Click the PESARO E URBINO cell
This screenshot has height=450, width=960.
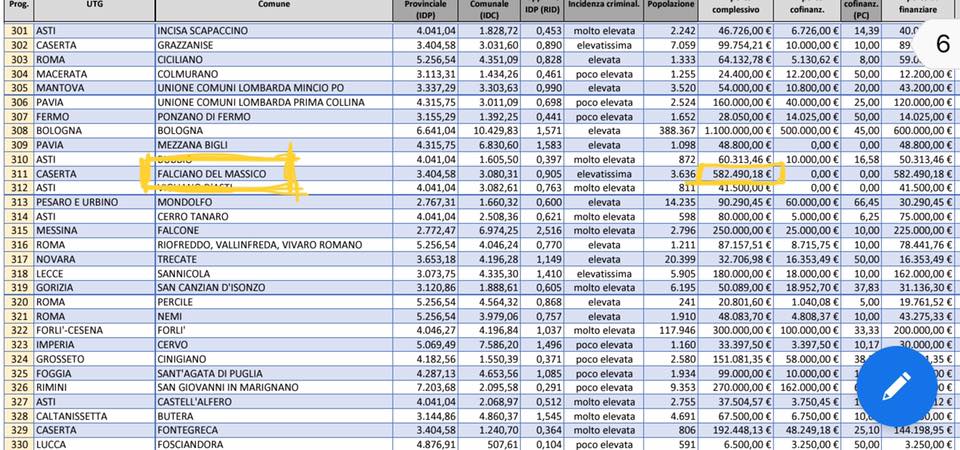[x=94, y=202]
